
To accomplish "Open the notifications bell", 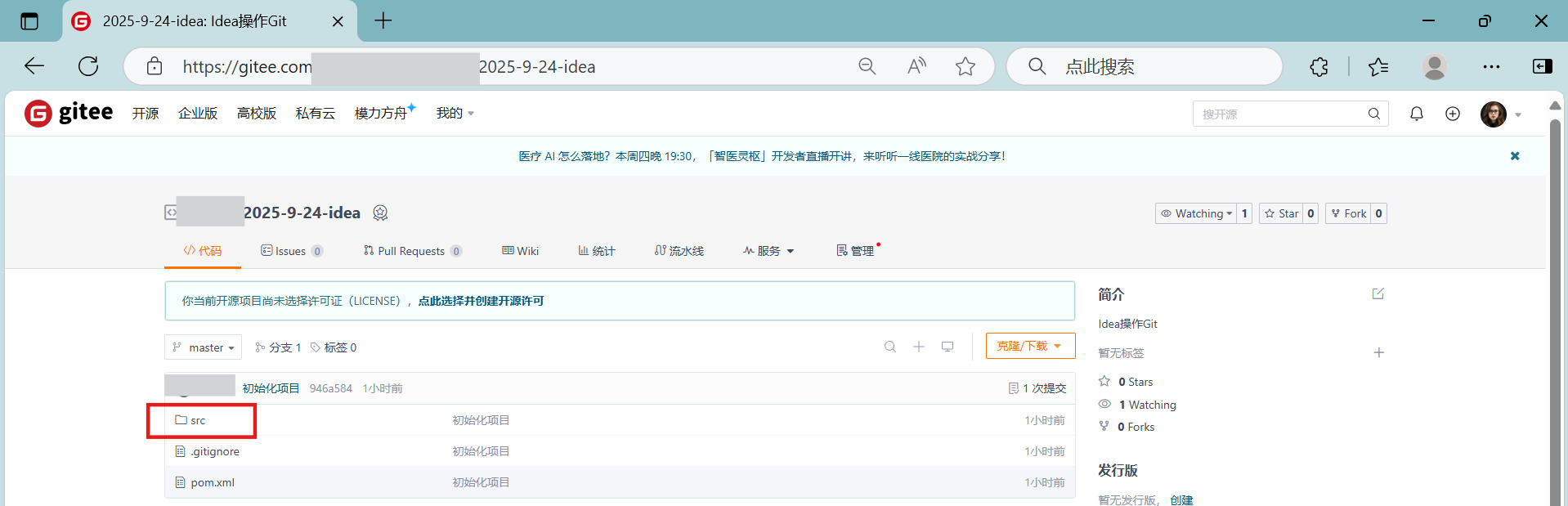I will 1417,114.
